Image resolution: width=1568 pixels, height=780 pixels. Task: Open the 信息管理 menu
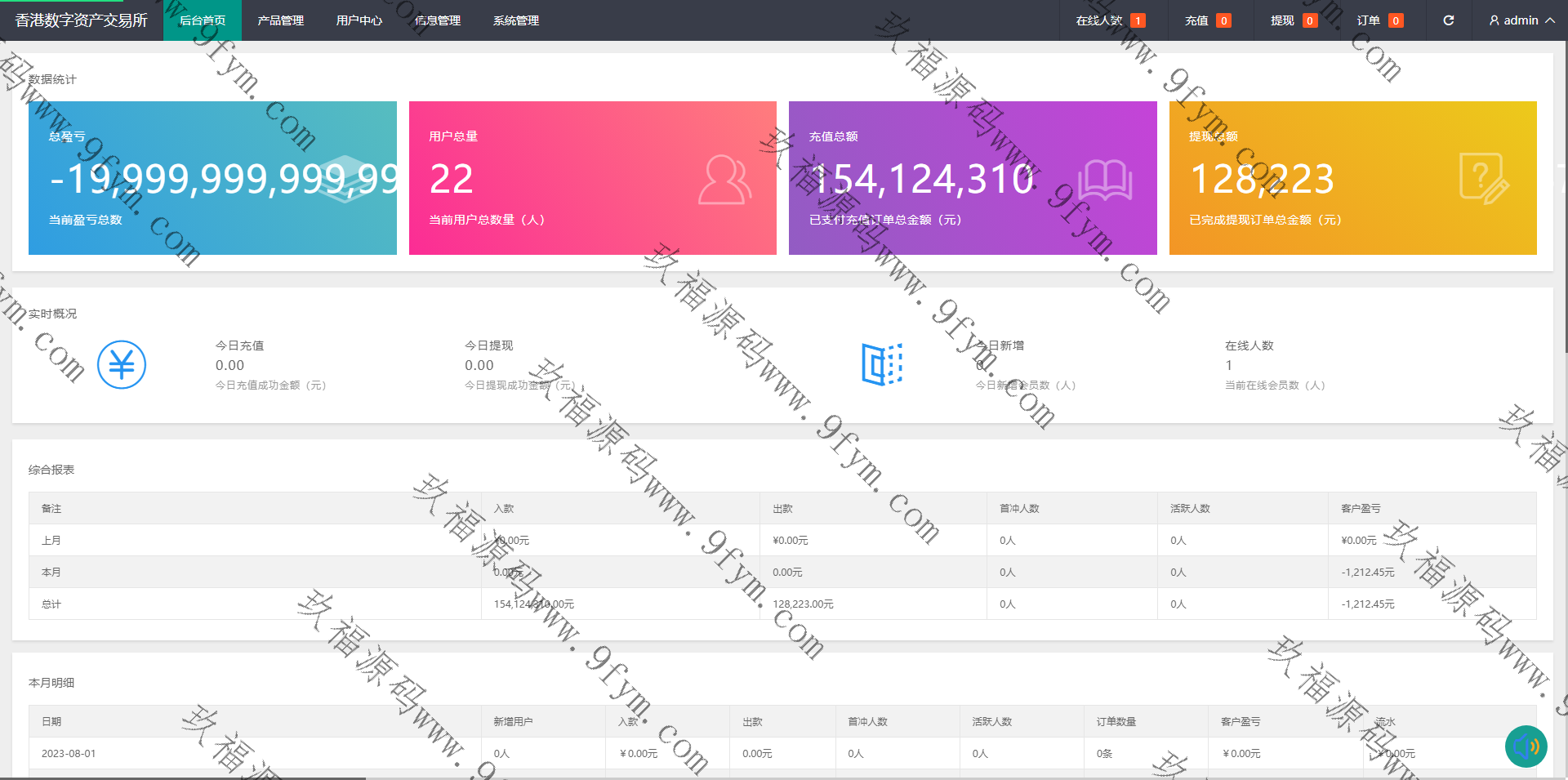click(x=437, y=20)
